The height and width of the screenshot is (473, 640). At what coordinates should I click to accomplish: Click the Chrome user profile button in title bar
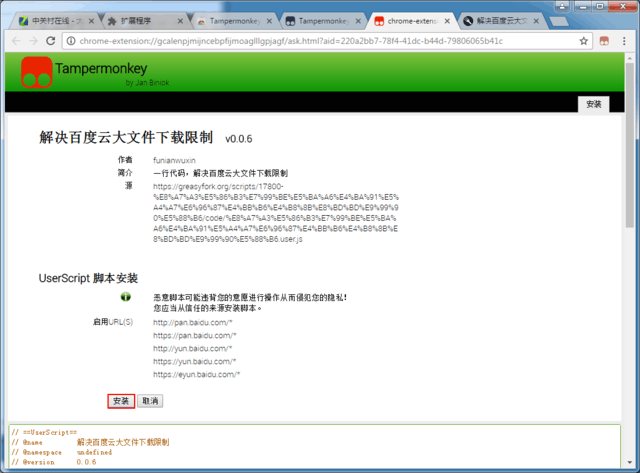click(562, 6)
